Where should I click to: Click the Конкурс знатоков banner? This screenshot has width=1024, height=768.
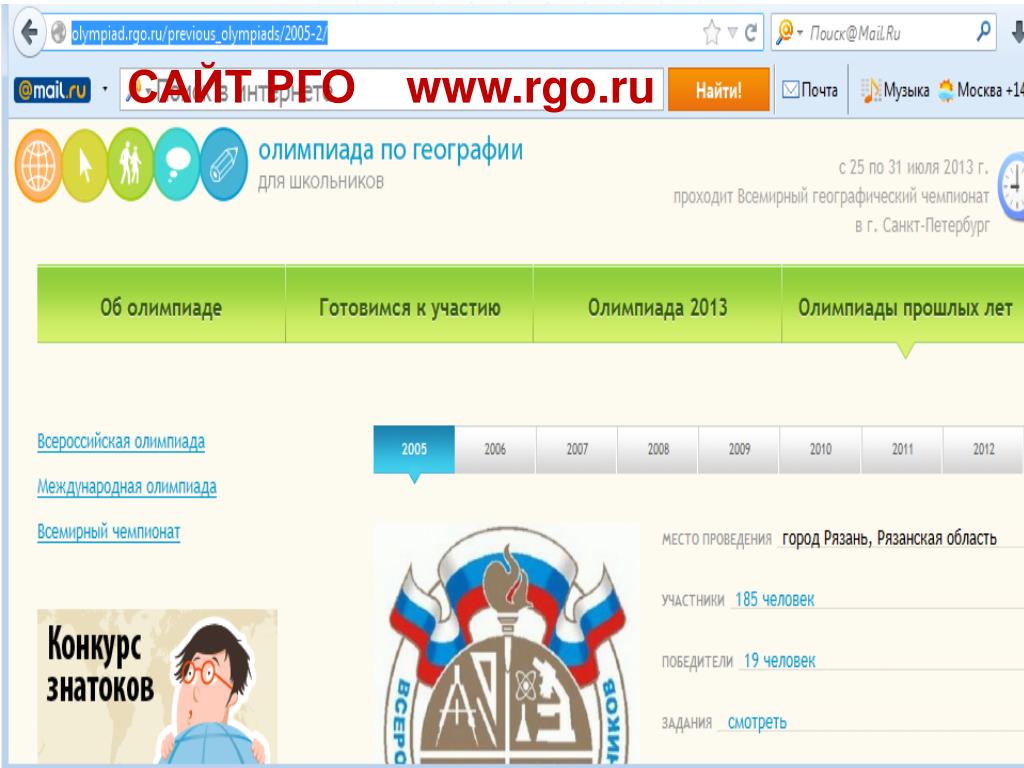pos(157,686)
